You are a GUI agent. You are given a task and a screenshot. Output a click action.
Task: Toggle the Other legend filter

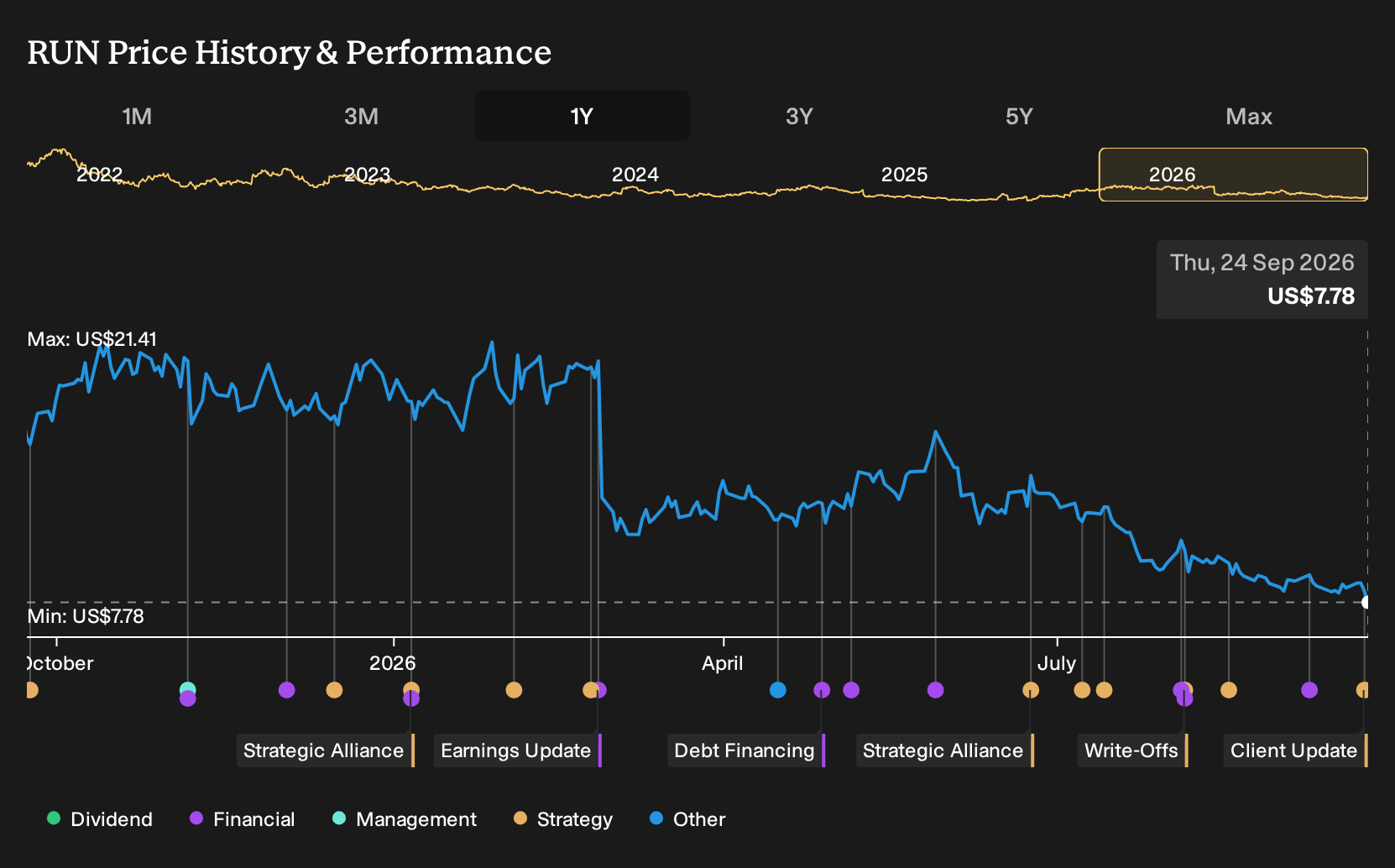[x=687, y=819]
